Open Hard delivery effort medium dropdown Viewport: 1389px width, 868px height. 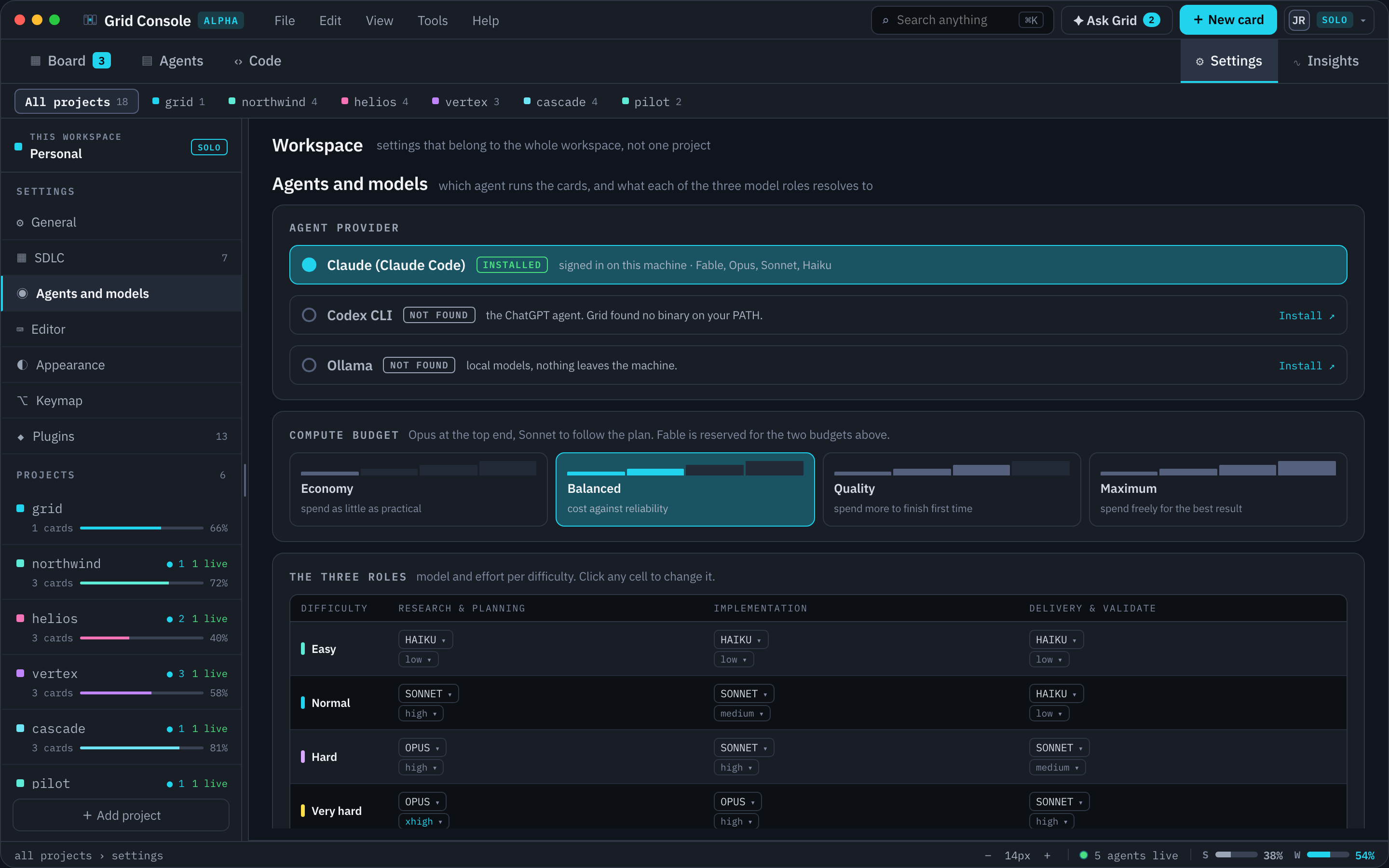(1057, 768)
